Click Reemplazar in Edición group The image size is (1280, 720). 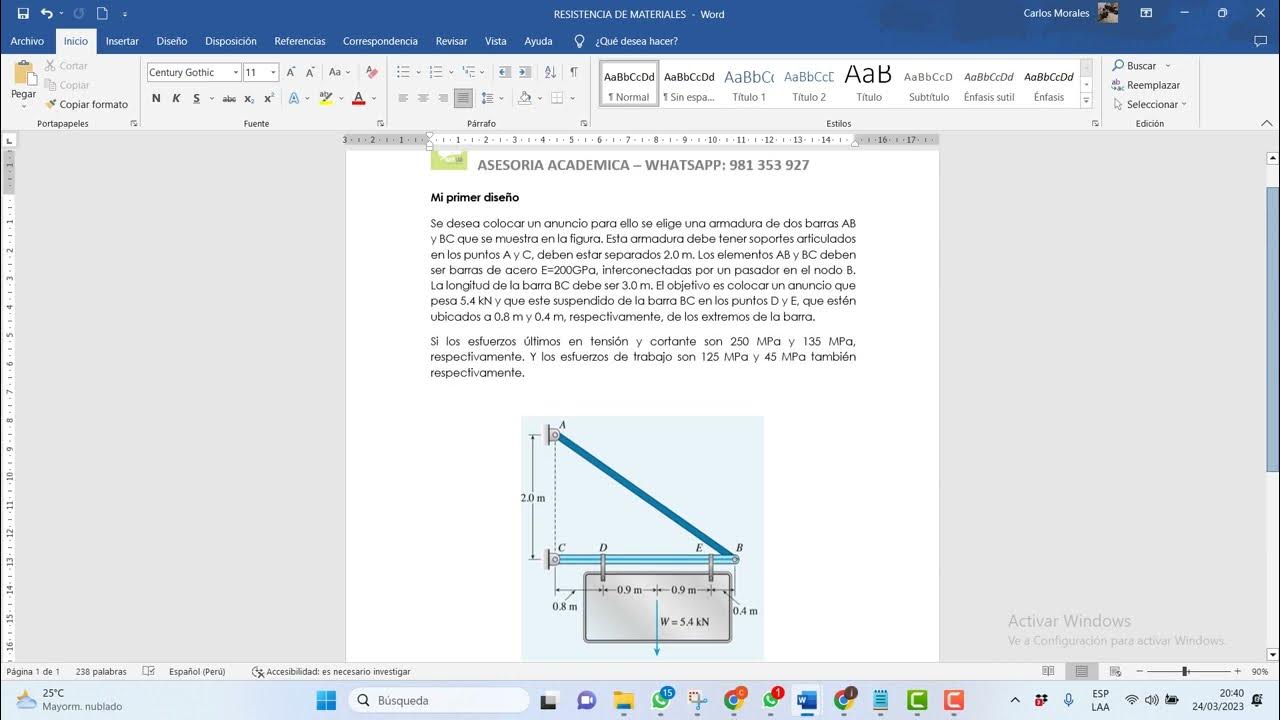(1146, 85)
